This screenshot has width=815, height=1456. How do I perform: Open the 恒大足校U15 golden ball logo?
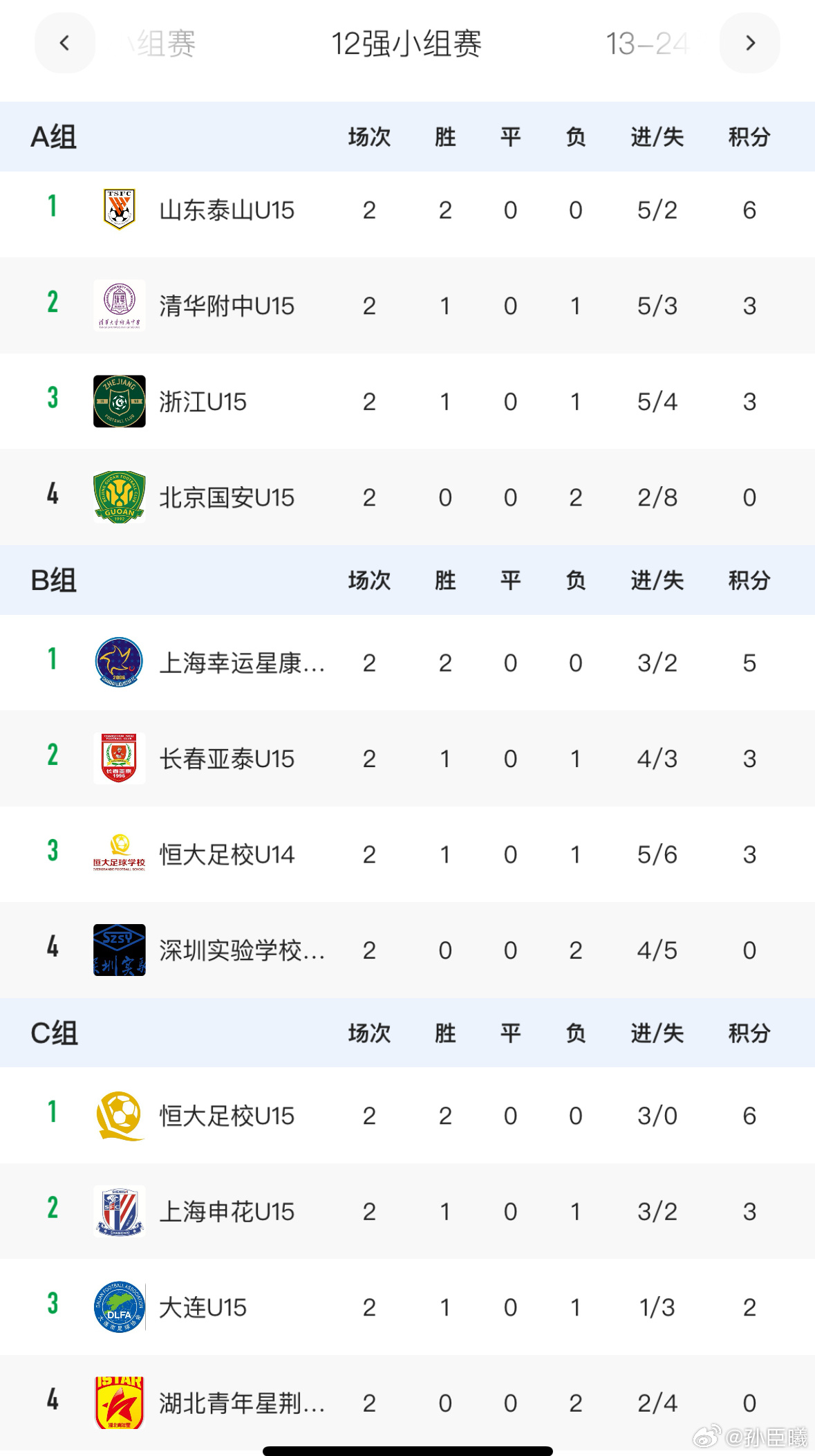(120, 1115)
